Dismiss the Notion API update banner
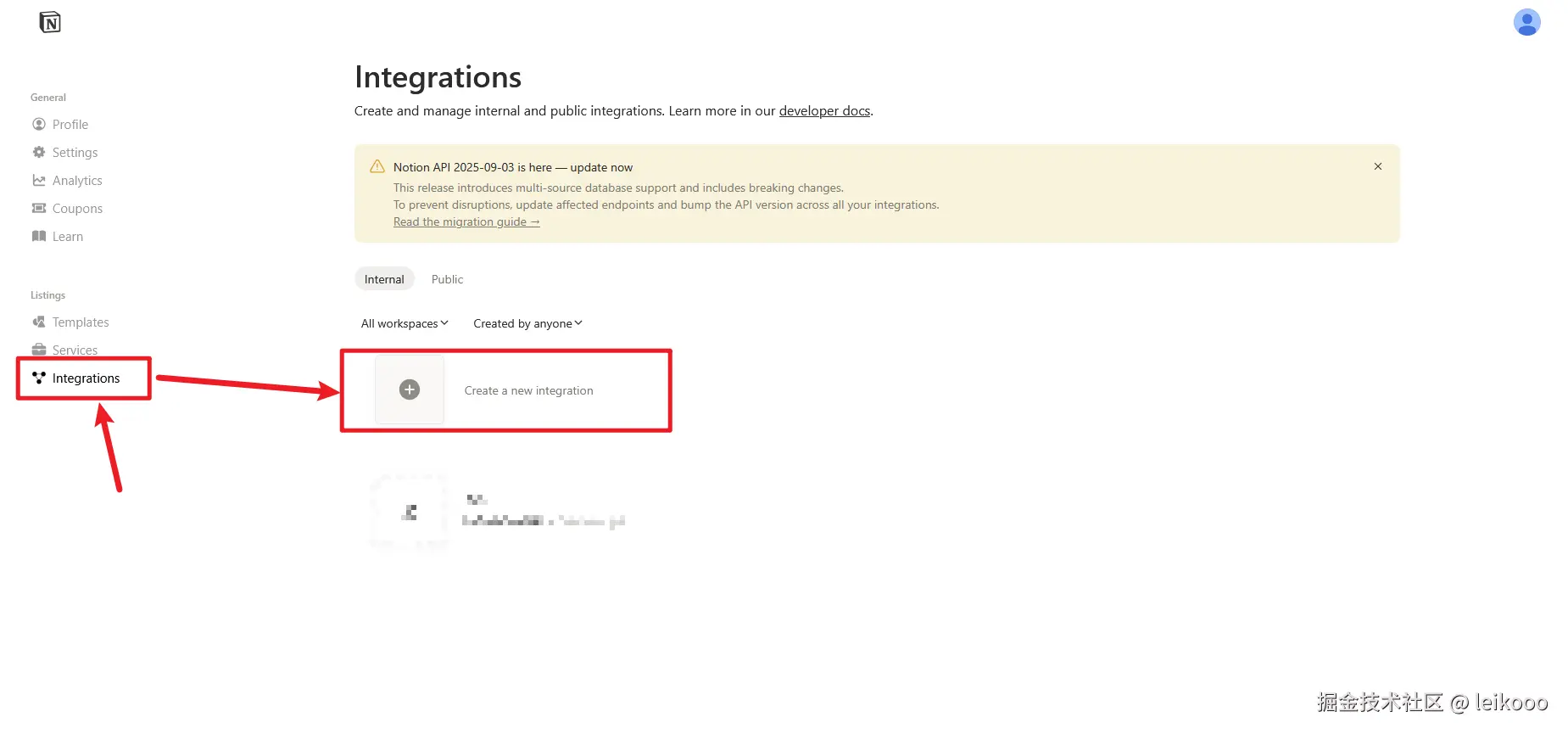Screen dimensions: 1568x734 1378,166
